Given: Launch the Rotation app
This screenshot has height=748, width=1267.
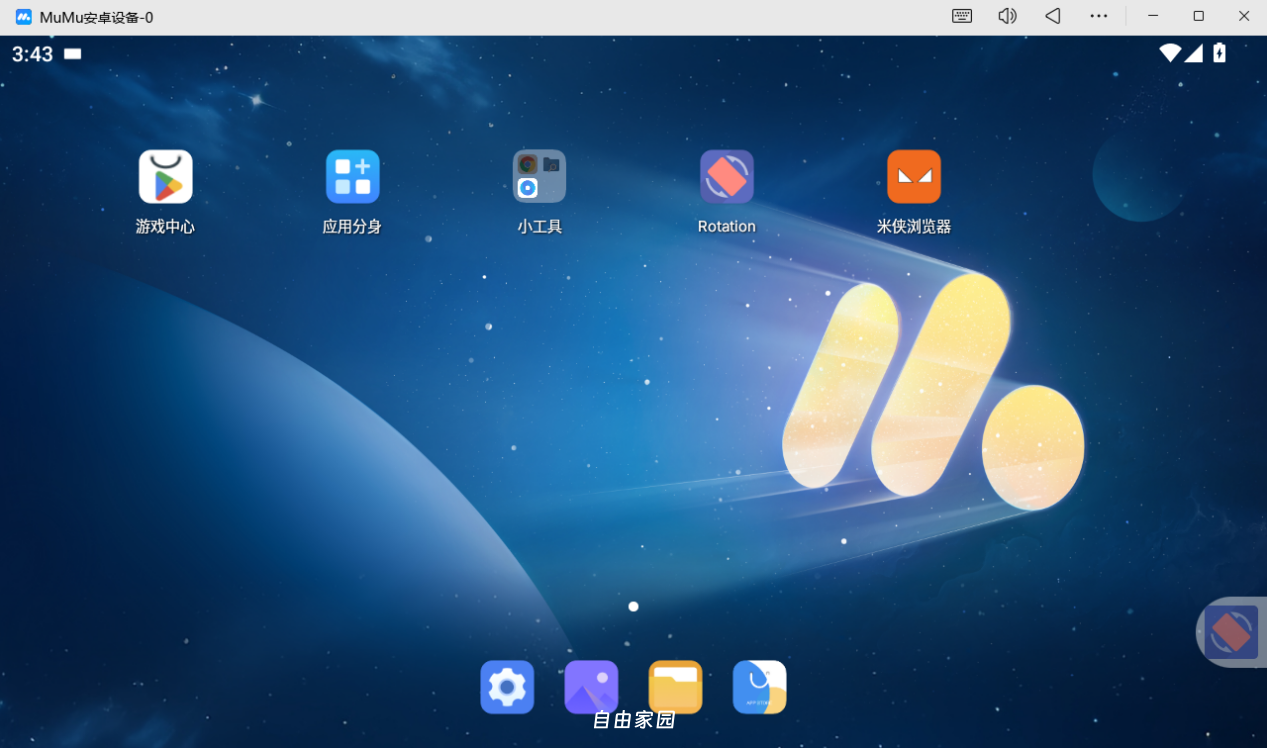Looking at the screenshot, I should [x=726, y=176].
